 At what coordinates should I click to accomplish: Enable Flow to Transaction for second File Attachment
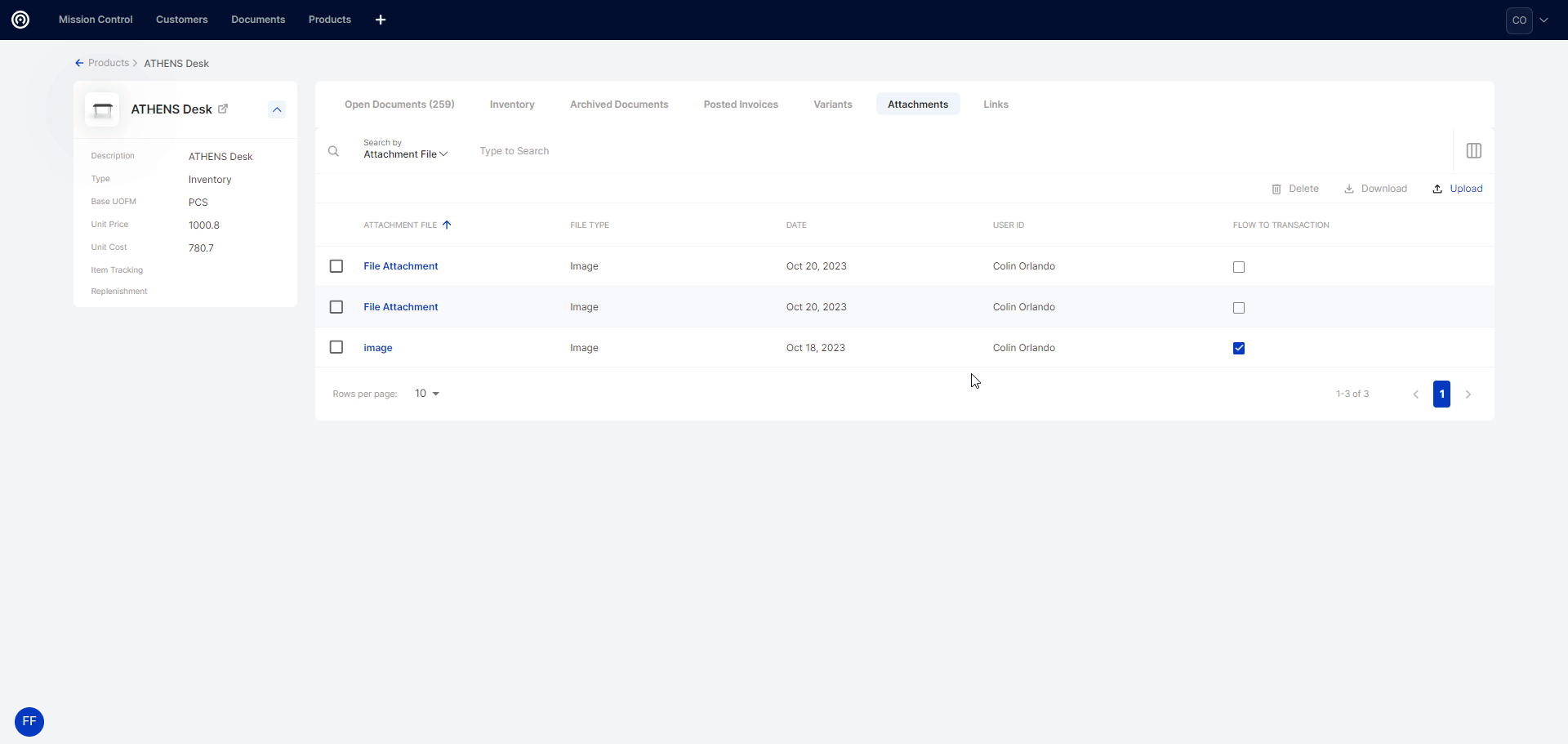1239,308
